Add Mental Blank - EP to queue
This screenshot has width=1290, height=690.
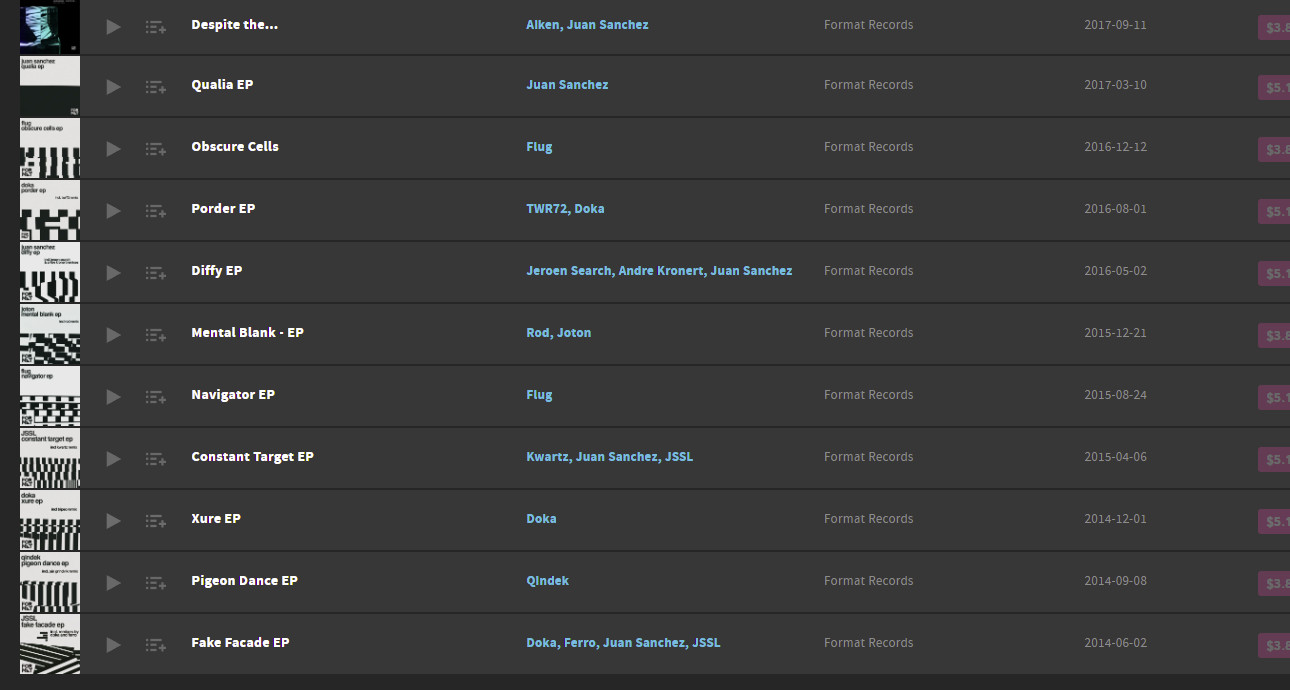[155, 335]
